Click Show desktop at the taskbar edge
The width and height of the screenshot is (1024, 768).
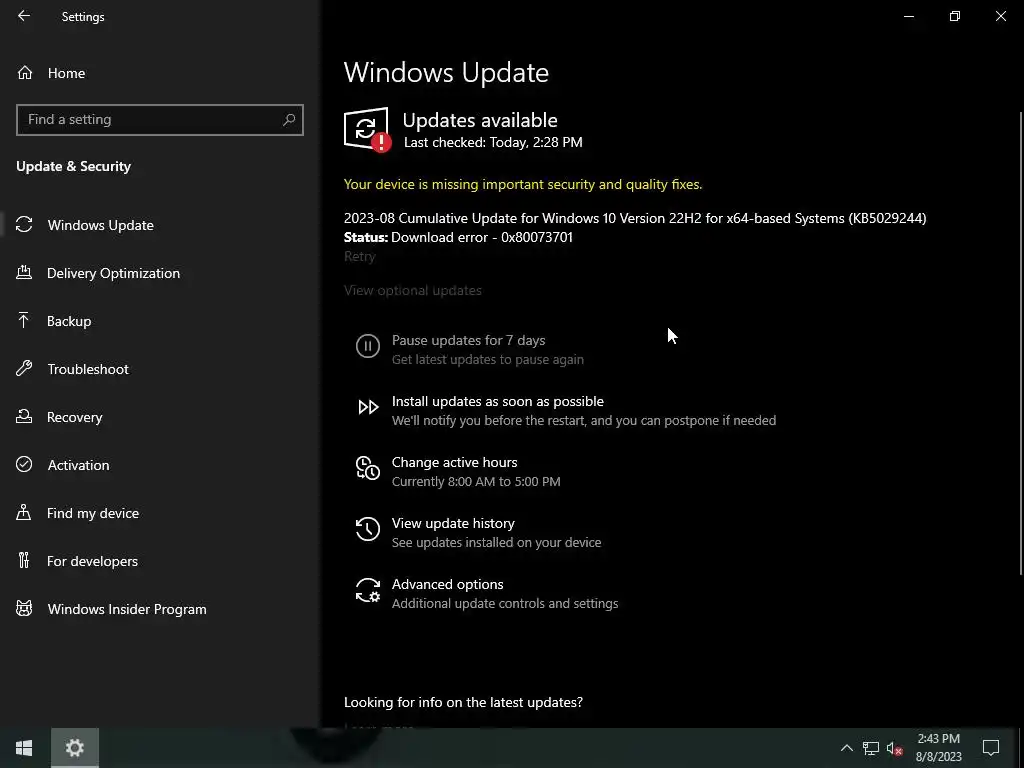(1021, 748)
